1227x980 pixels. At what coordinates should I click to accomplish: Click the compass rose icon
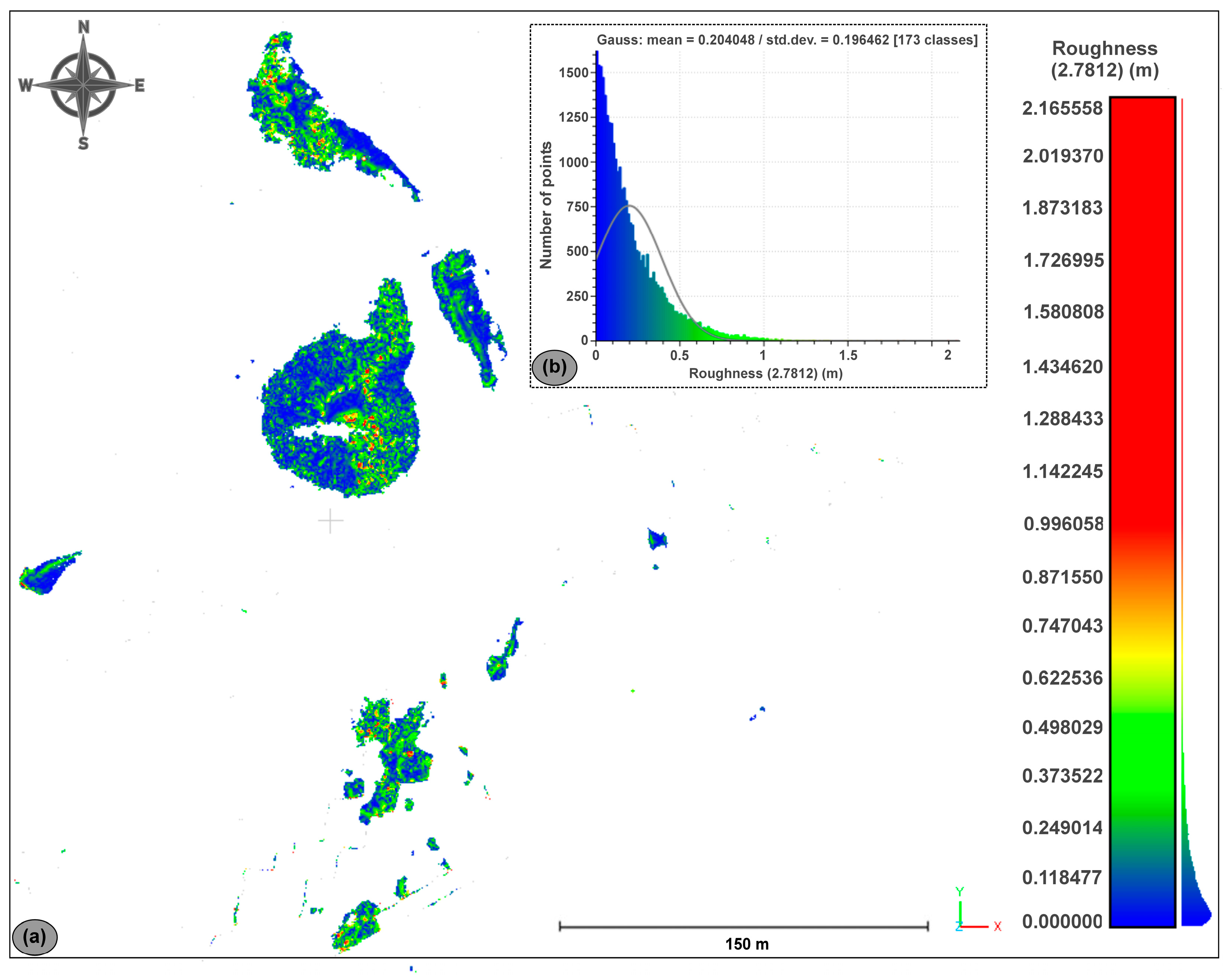(84, 85)
